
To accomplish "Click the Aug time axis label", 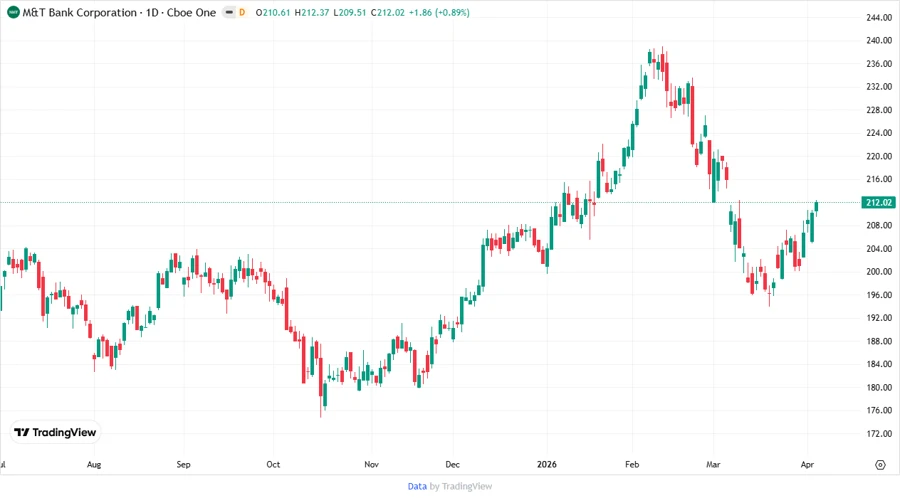I will (94, 465).
